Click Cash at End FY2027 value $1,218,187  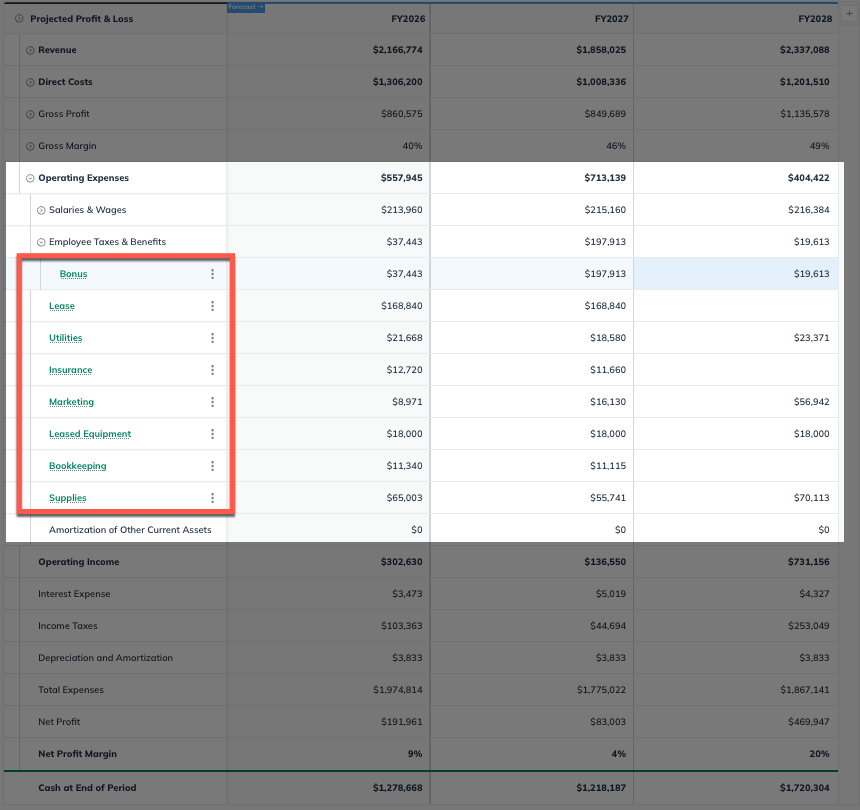[x=601, y=788]
